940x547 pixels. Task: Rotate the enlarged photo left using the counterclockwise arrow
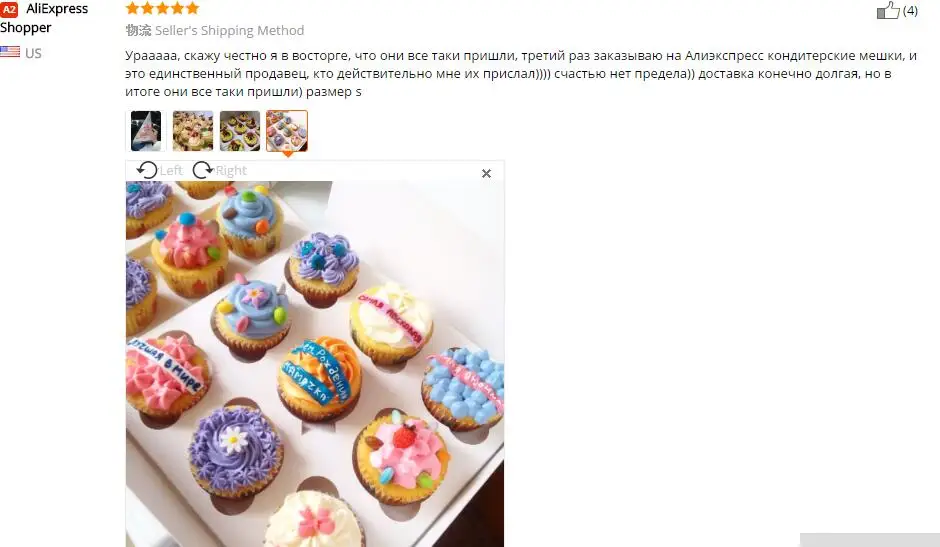click(147, 170)
